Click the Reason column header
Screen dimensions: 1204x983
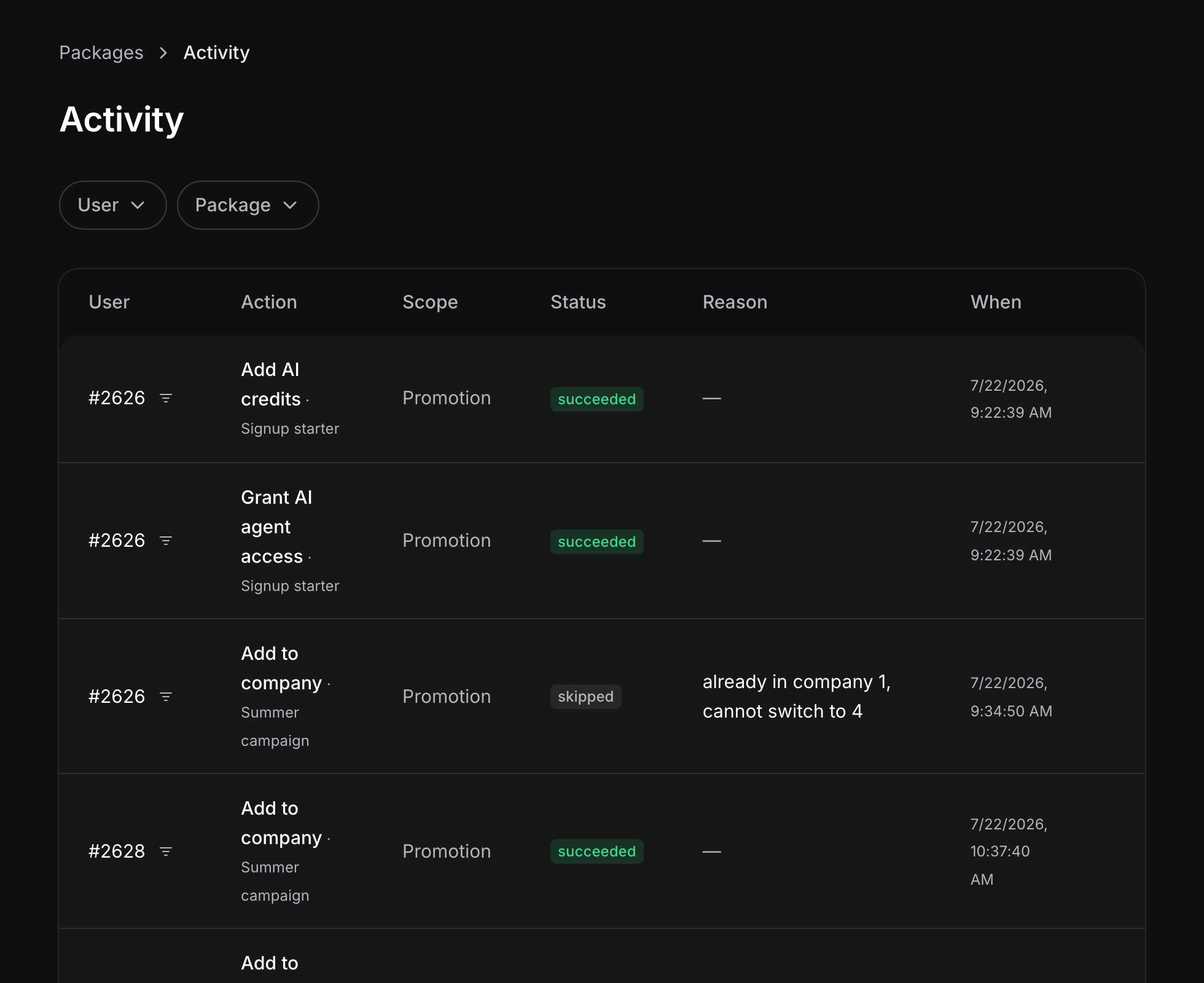pyautogui.click(x=735, y=302)
